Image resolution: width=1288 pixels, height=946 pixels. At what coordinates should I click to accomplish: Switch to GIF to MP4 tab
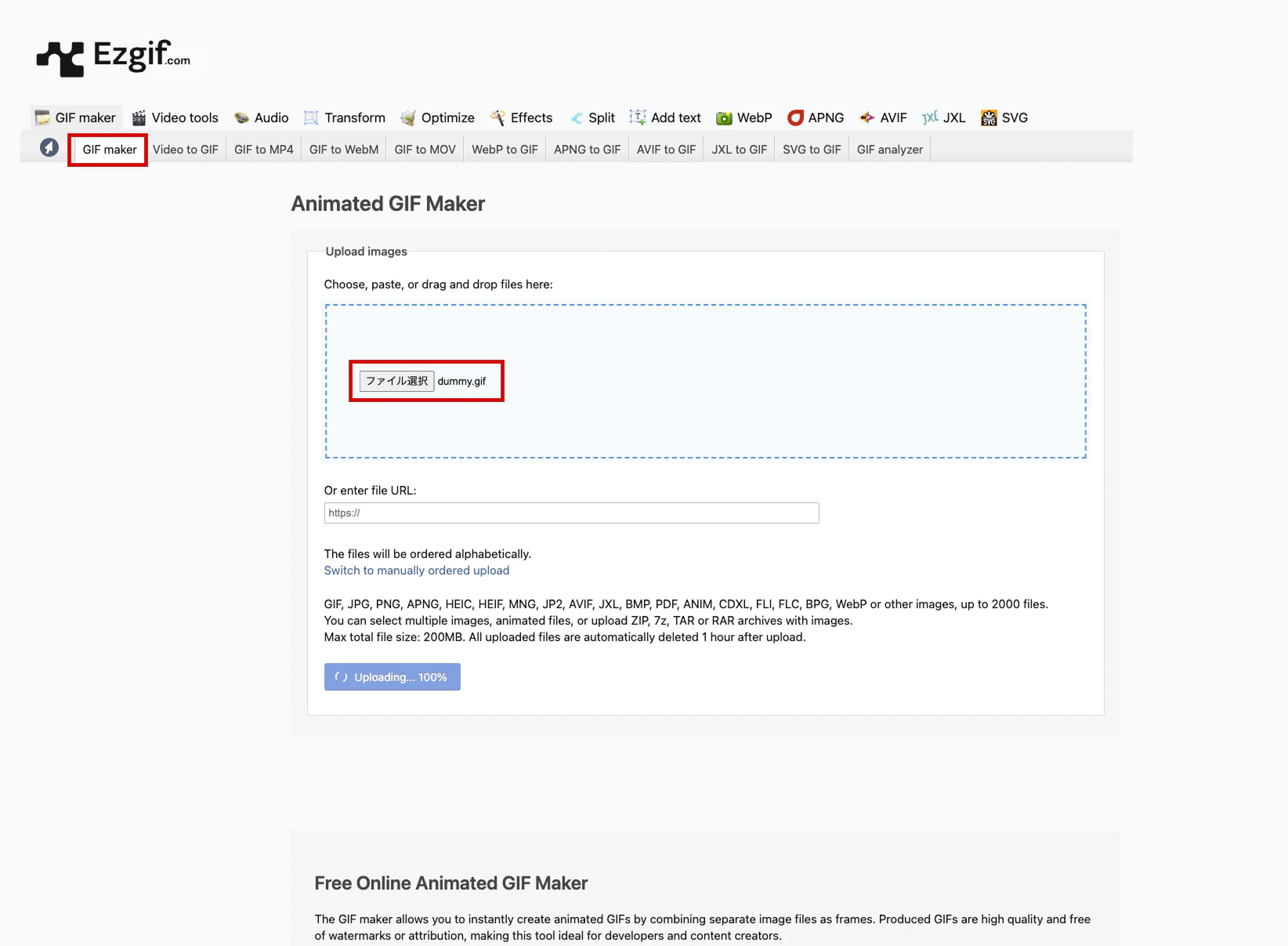264,150
